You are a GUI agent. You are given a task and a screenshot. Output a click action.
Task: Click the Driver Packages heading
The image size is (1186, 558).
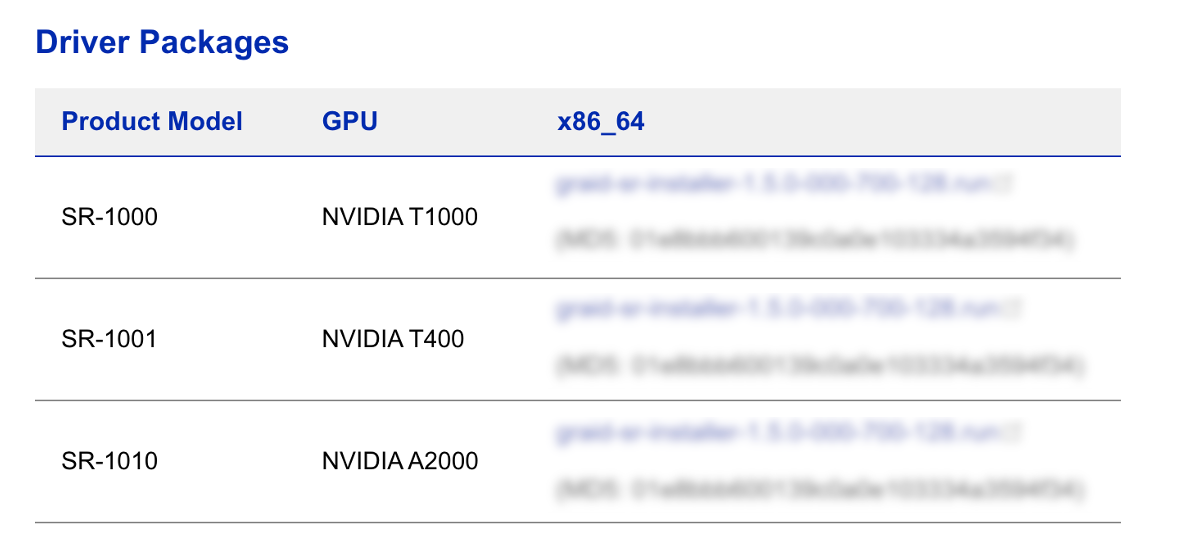(x=162, y=42)
